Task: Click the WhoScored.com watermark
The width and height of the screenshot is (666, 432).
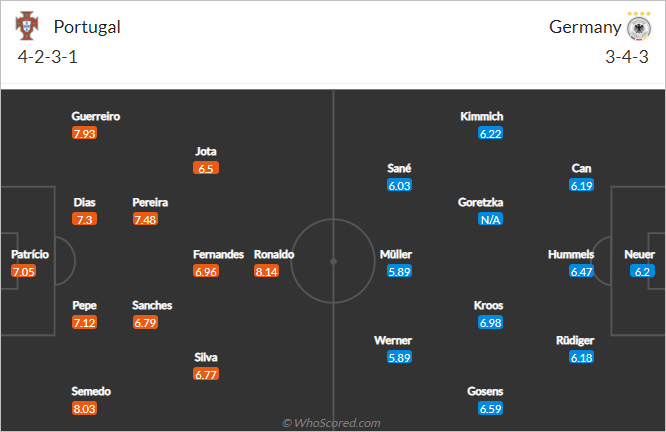Action: pos(332,423)
